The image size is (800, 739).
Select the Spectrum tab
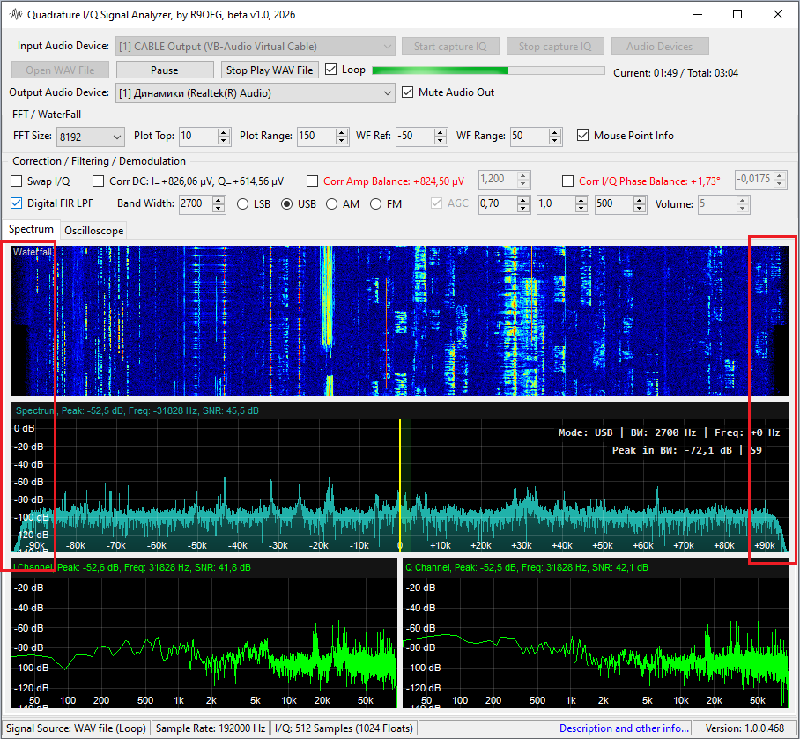(31, 230)
